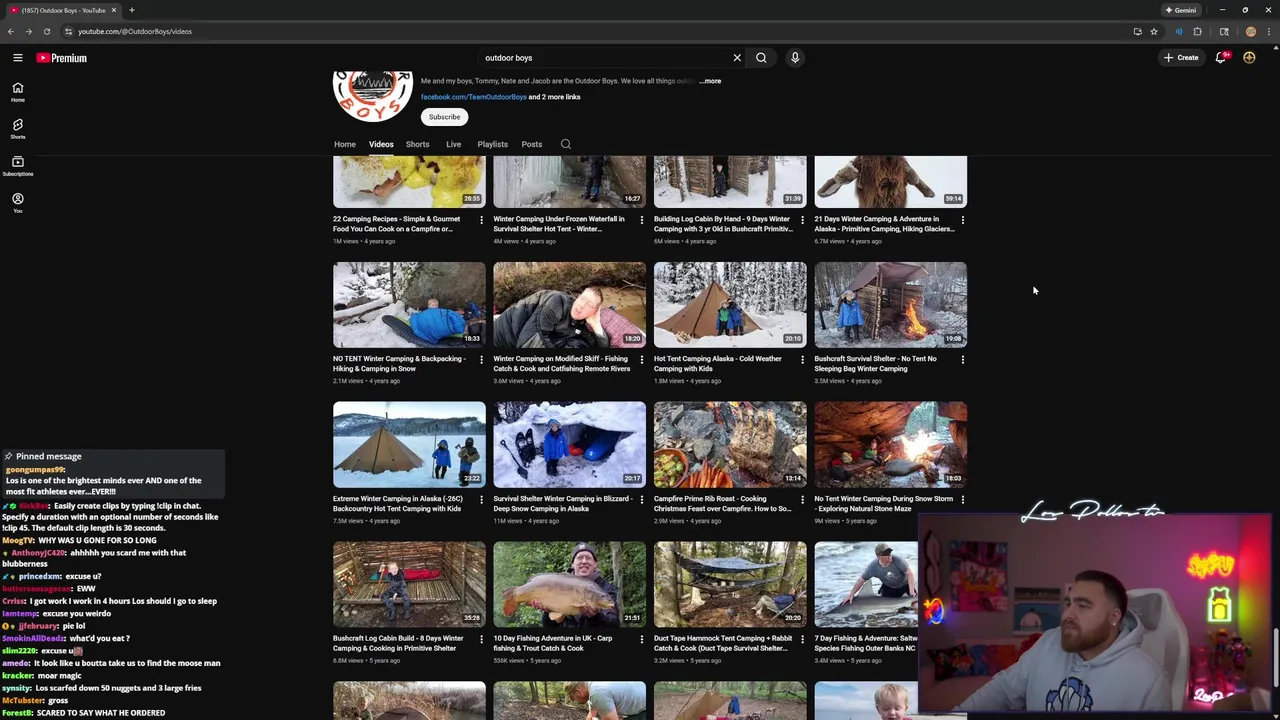
Task: Switch to the channel Shorts tab
Action: pyautogui.click(x=417, y=144)
